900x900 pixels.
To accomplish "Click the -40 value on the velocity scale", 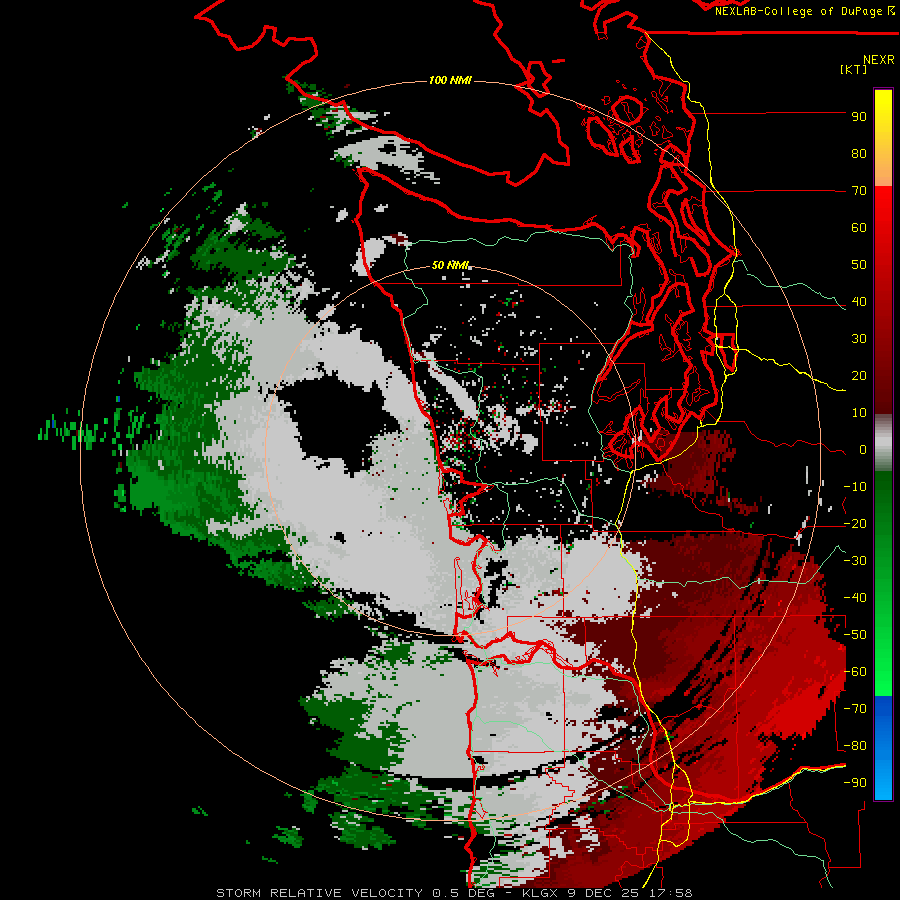I will tap(855, 598).
